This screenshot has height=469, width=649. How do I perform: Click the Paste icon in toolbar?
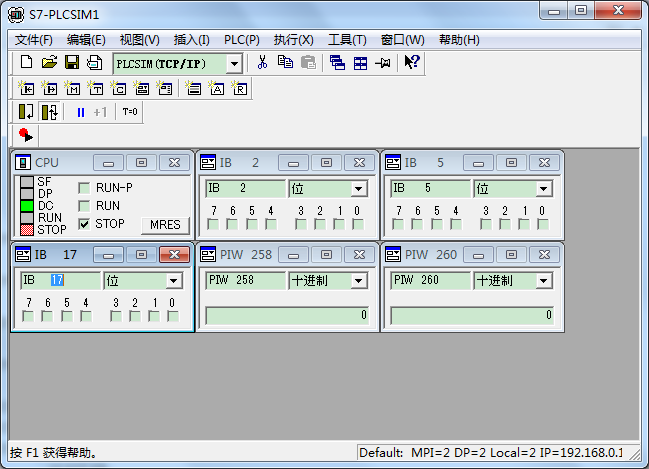point(308,63)
